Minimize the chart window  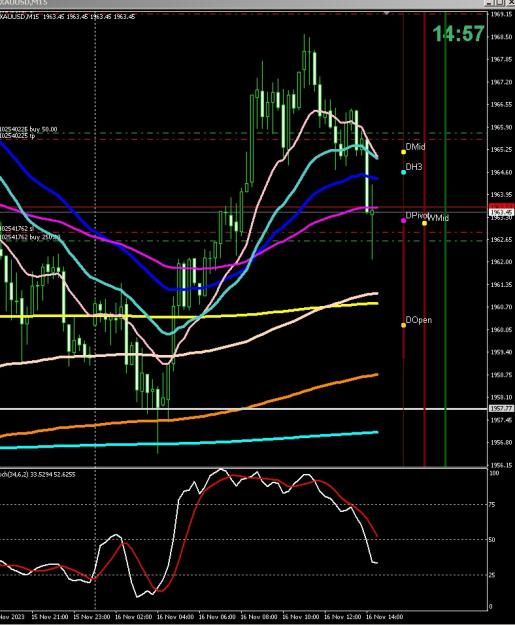(x=490, y=3)
